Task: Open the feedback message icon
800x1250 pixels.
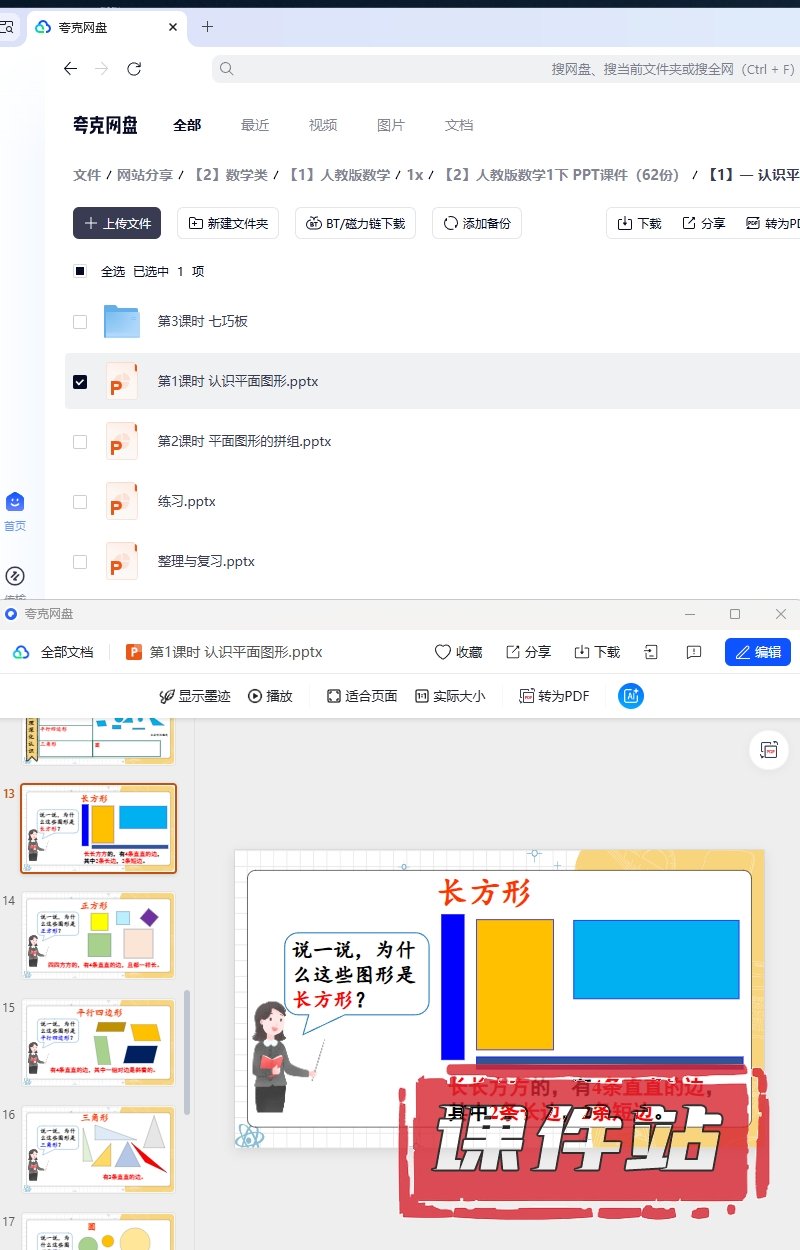Action: (x=694, y=652)
